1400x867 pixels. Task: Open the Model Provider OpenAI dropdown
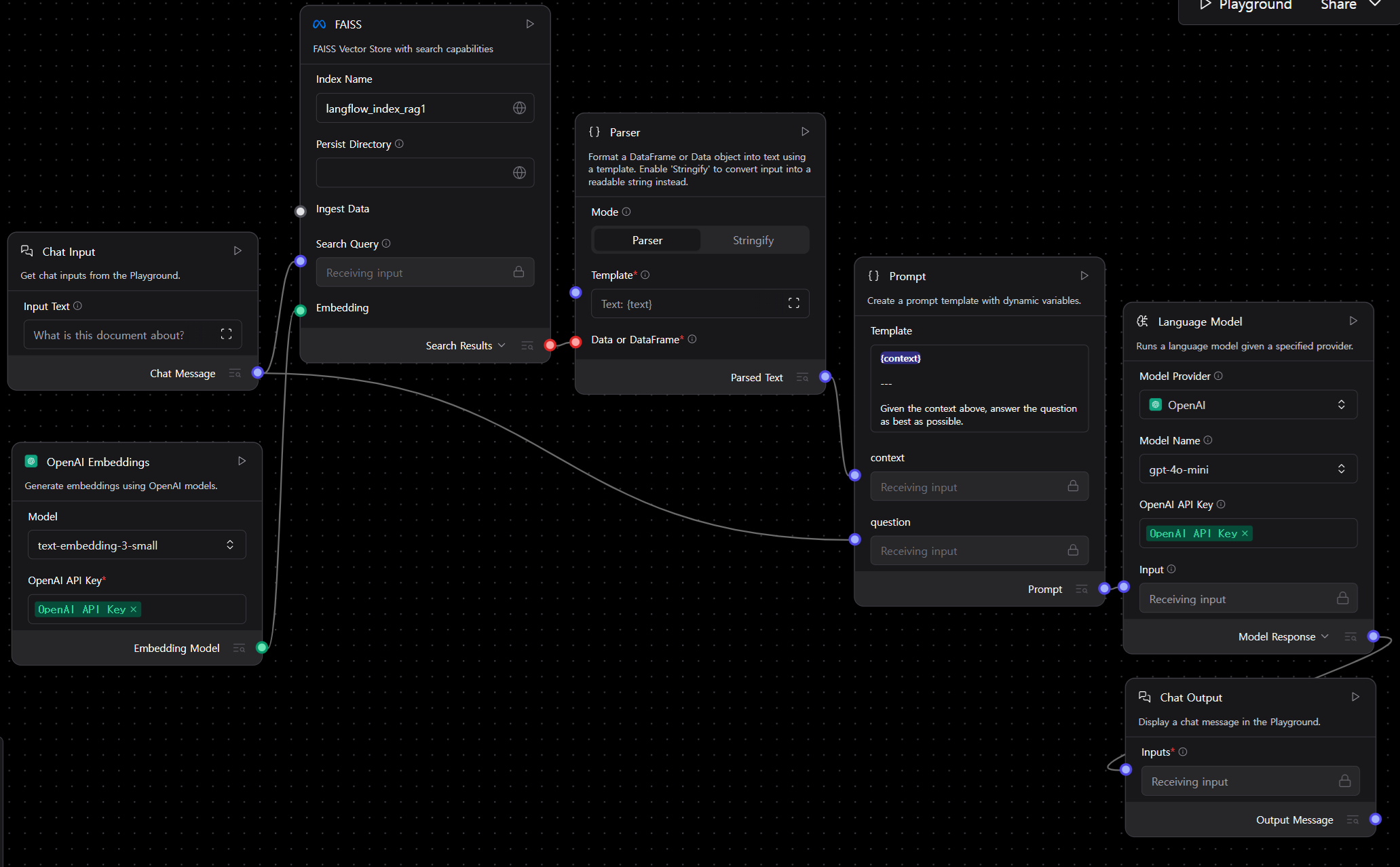[x=1247, y=405]
